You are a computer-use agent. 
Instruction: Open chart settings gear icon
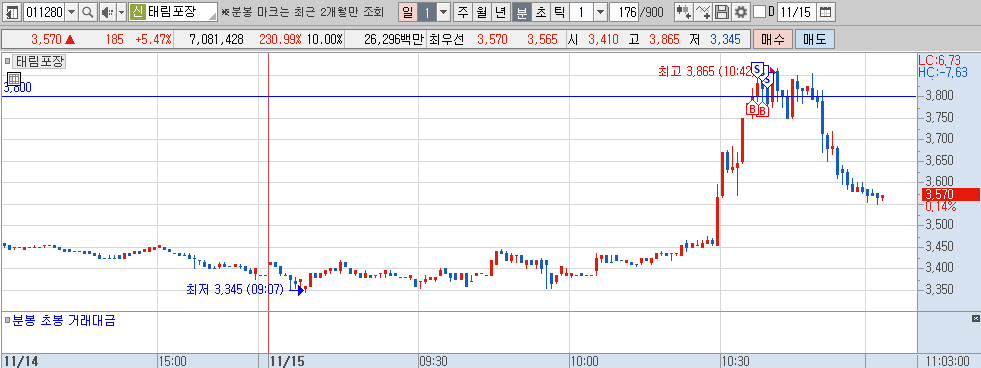741,12
